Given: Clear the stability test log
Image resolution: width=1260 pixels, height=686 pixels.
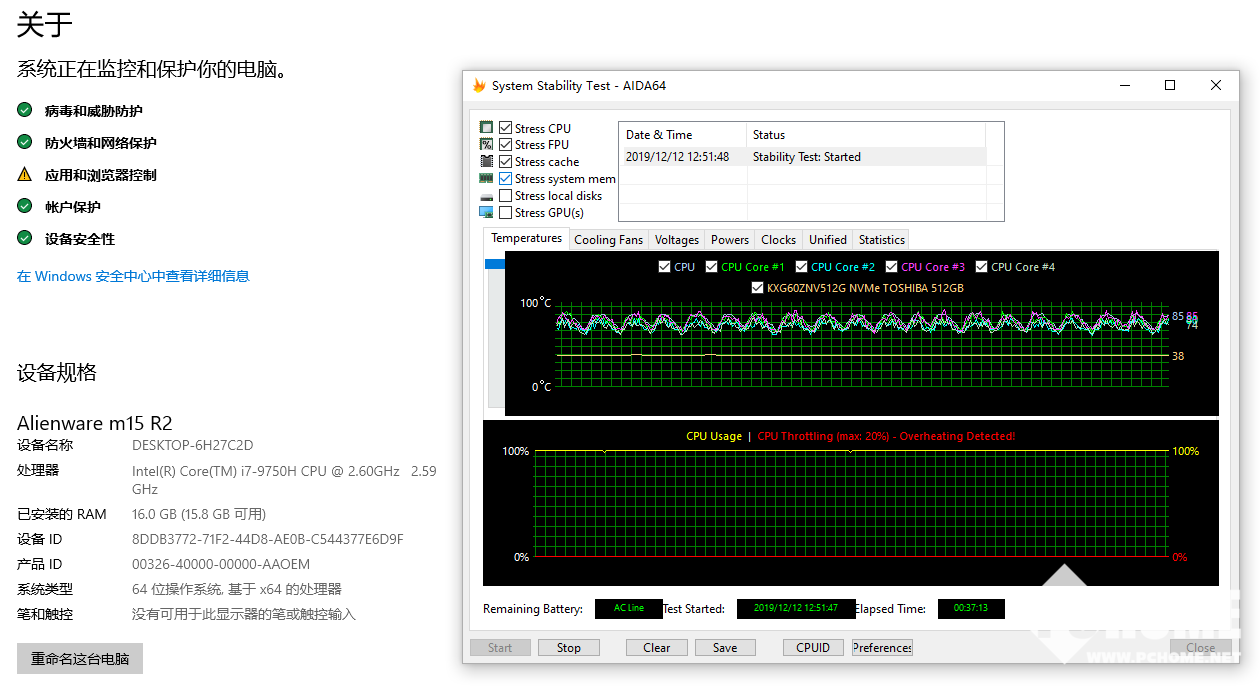Looking at the screenshot, I should pyautogui.click(x=657, y=647).
